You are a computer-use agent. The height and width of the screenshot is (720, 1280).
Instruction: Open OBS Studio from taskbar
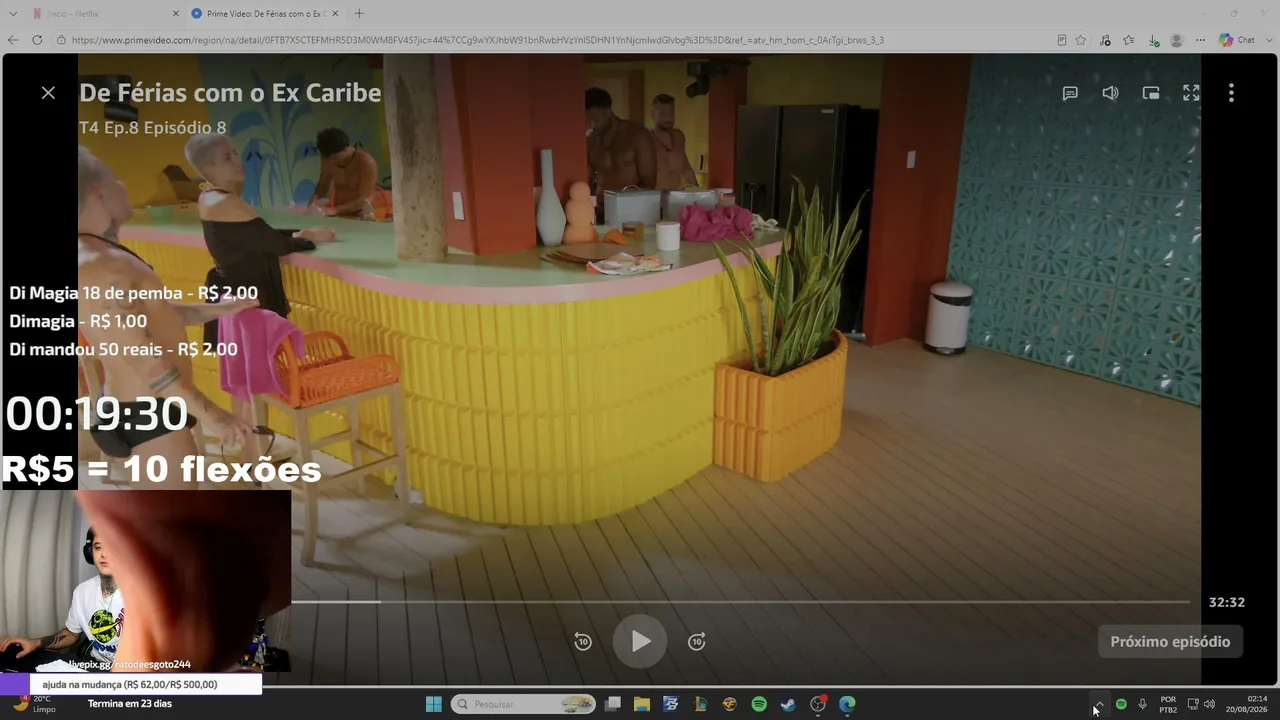818,704
